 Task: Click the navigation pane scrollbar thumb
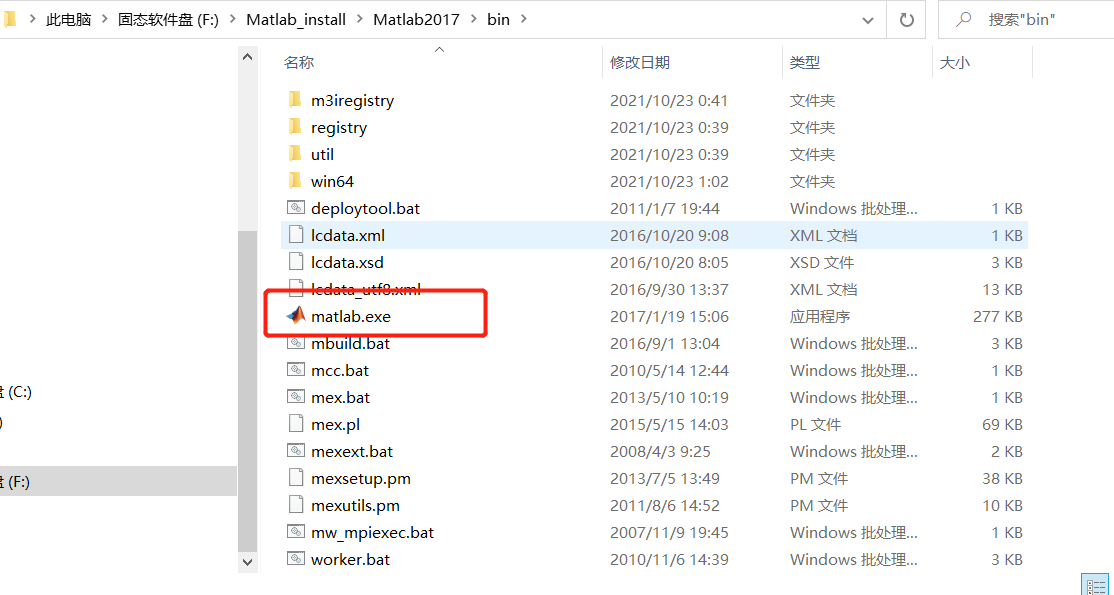247,390
